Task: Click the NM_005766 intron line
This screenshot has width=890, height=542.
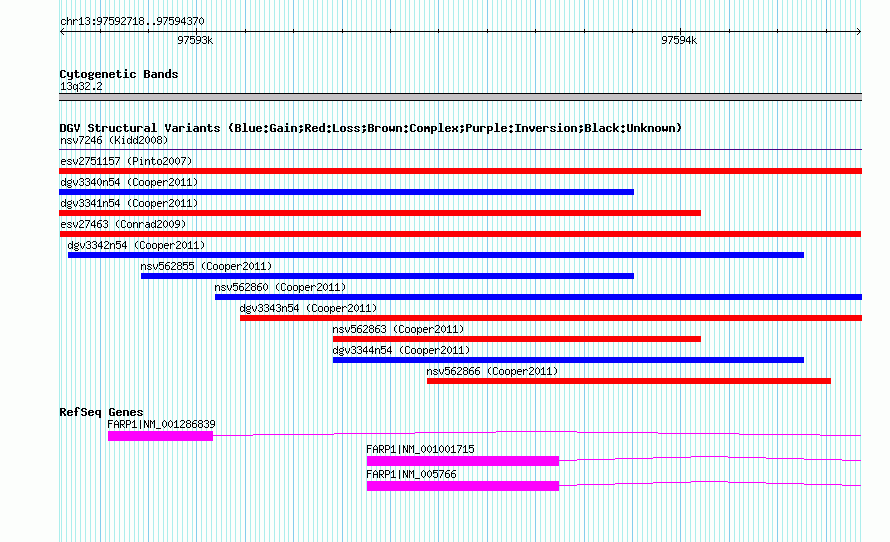Action: tap(710, 482)
